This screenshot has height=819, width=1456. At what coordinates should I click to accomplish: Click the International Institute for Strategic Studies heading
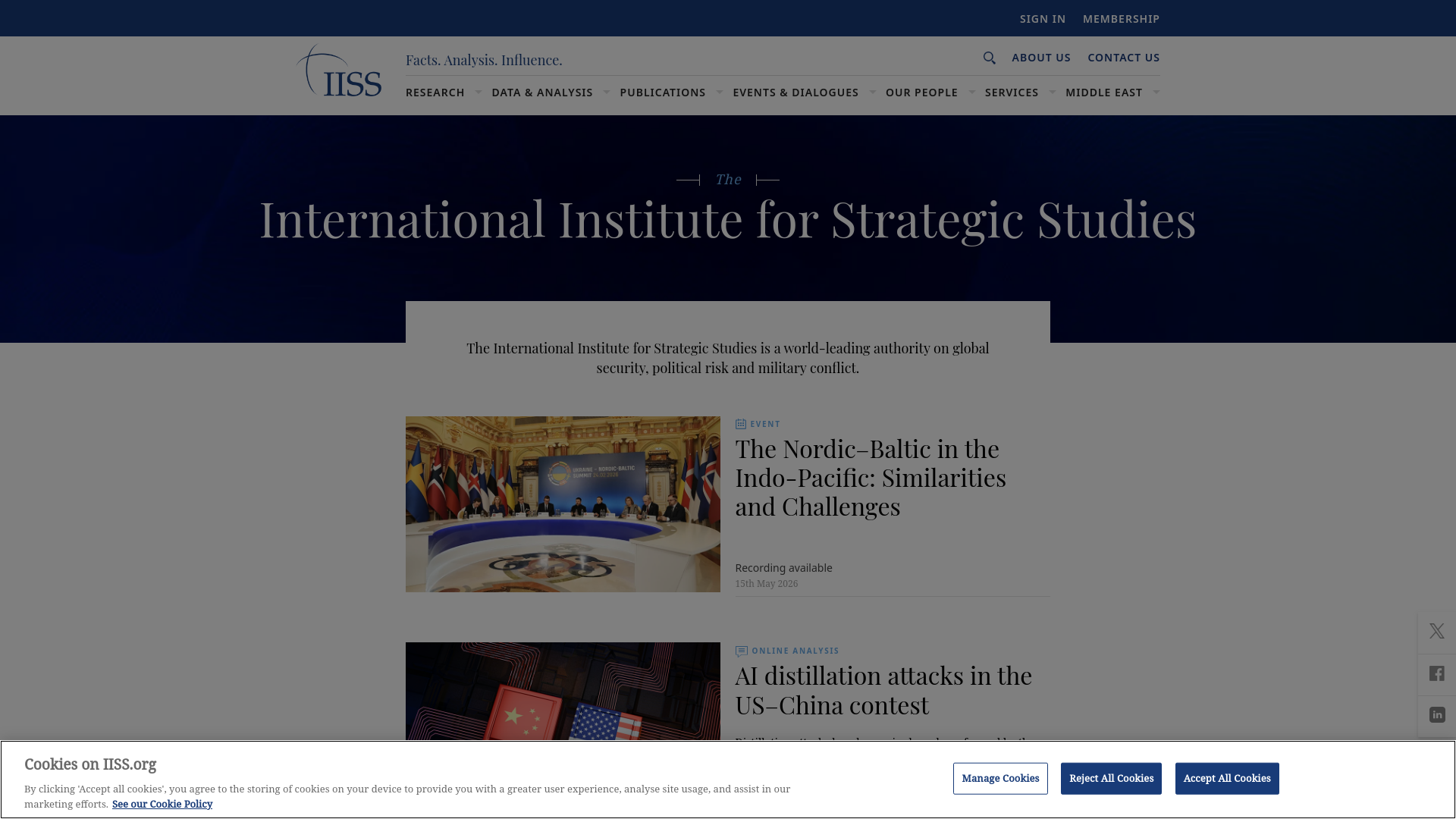[728, 219]
